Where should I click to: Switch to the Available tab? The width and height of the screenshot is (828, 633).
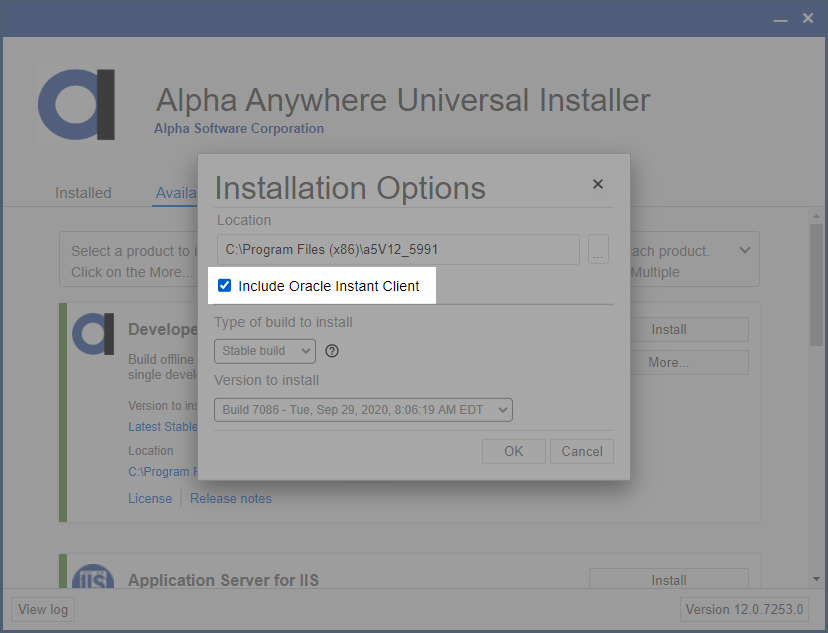pos(176,193)
